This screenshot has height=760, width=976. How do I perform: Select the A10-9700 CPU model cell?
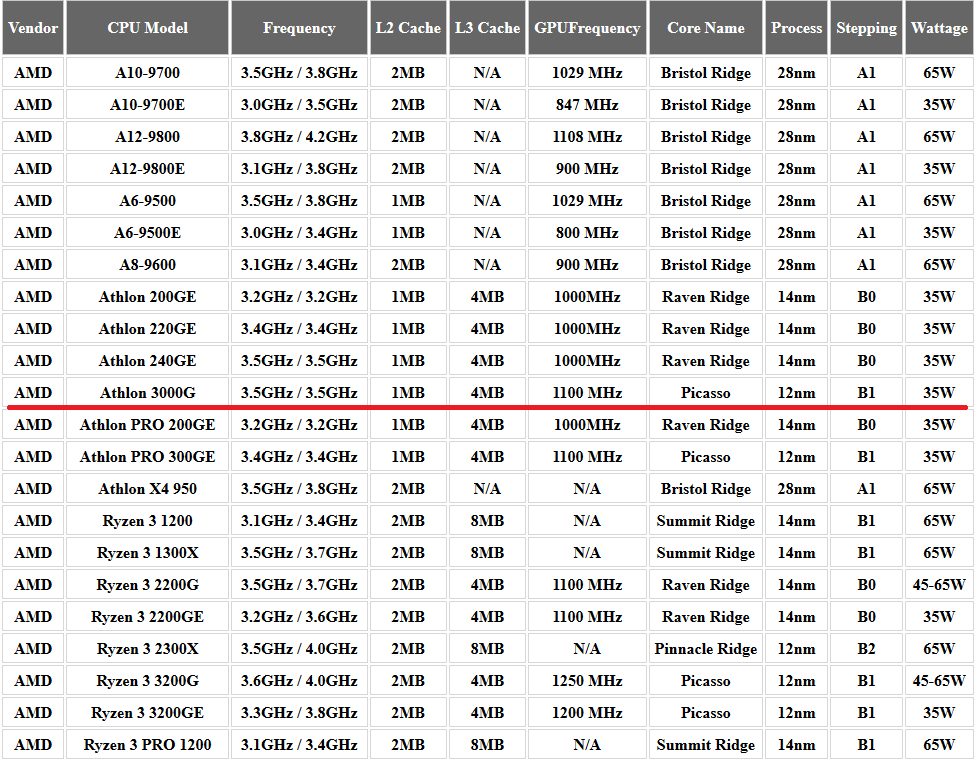pos(148,73)
